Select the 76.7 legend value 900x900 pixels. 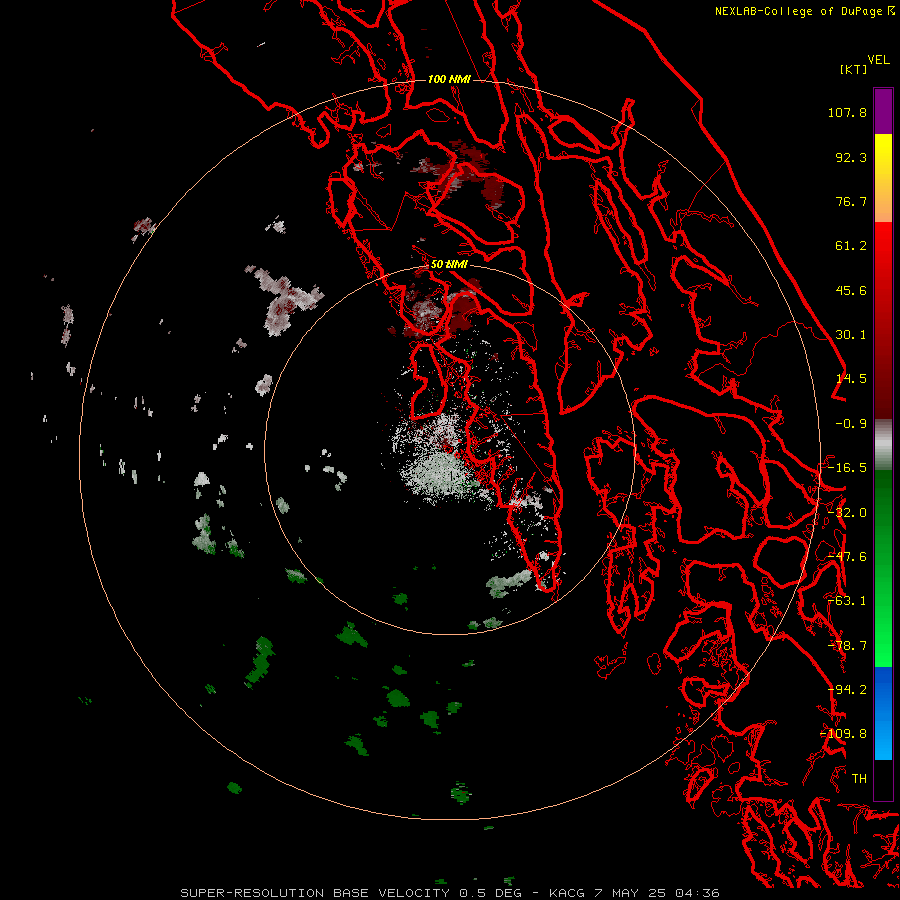pyautogui.click(x=851, y=201)
